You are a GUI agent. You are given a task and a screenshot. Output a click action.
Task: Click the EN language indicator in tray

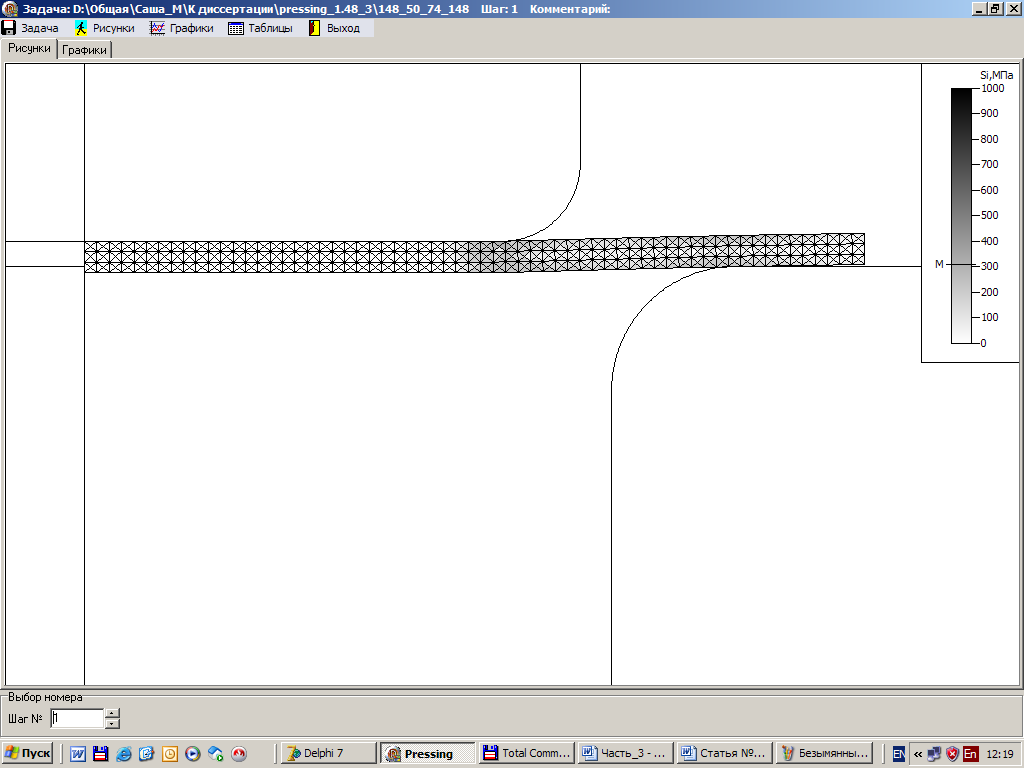(x=899, y=754)
